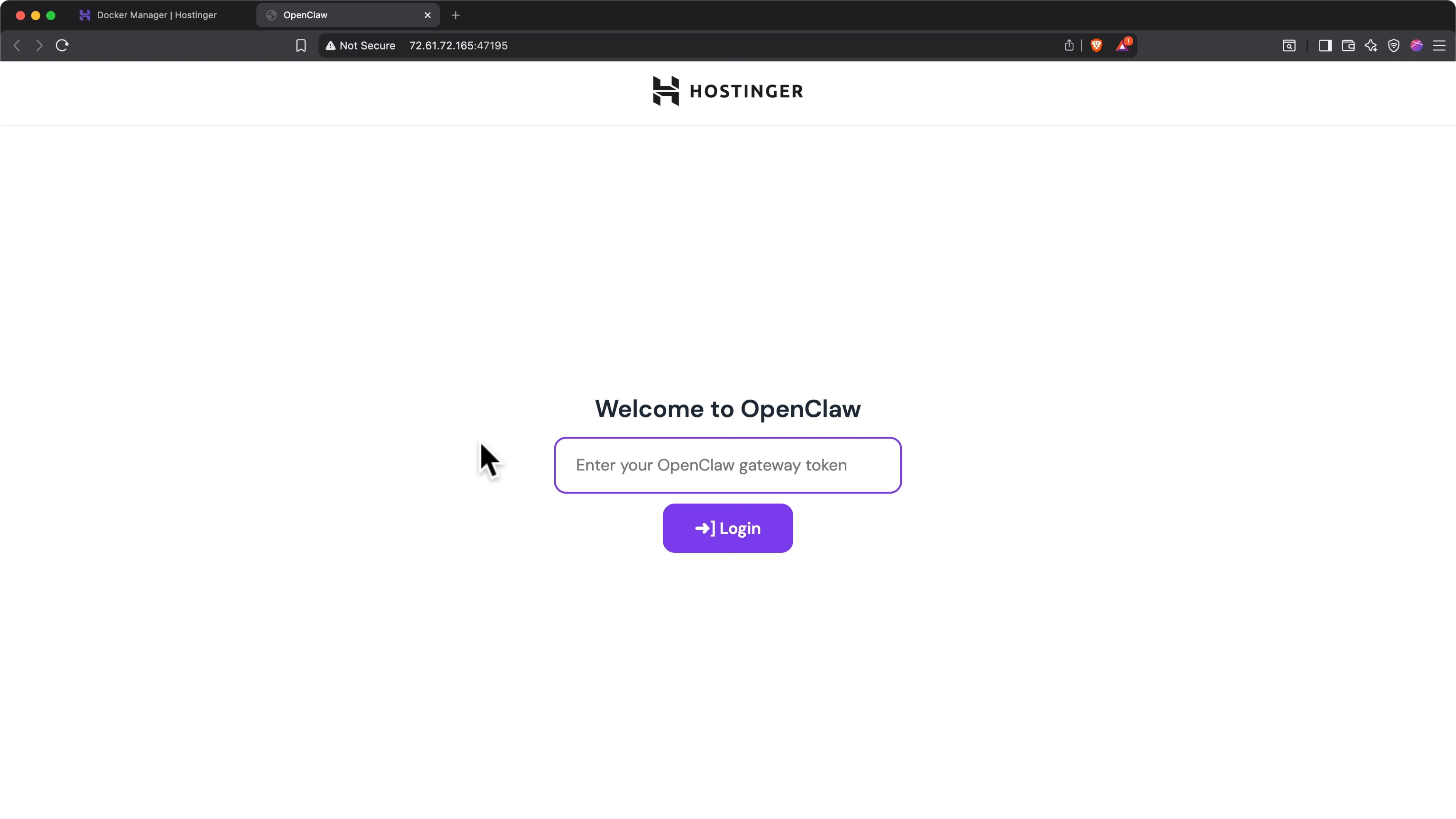Close the OpenClaw tab

[x=428, y=15]
